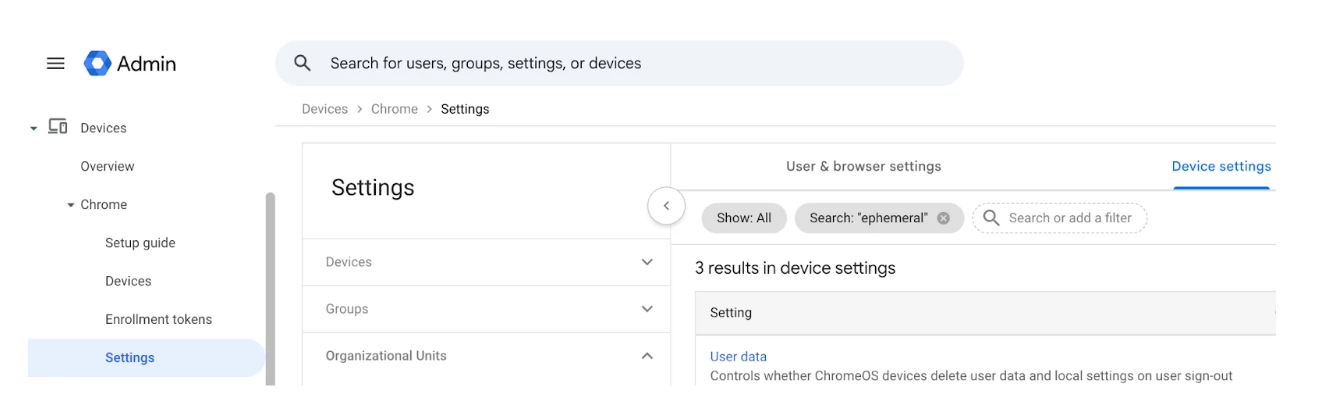1328x414 pixels.
Task: Click the Google Admin logo
Action: point(97,64)
